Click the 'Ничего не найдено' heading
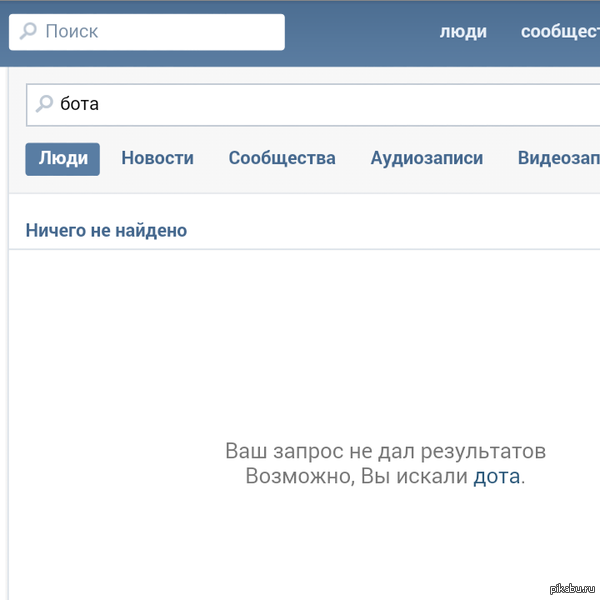 [106, 230]
